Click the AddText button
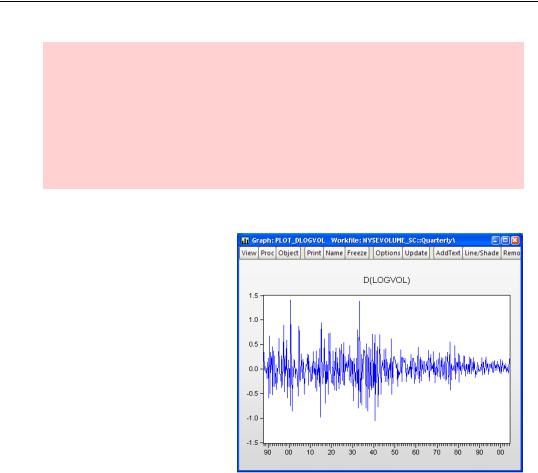The image size is (538, 473). [448, 253]
